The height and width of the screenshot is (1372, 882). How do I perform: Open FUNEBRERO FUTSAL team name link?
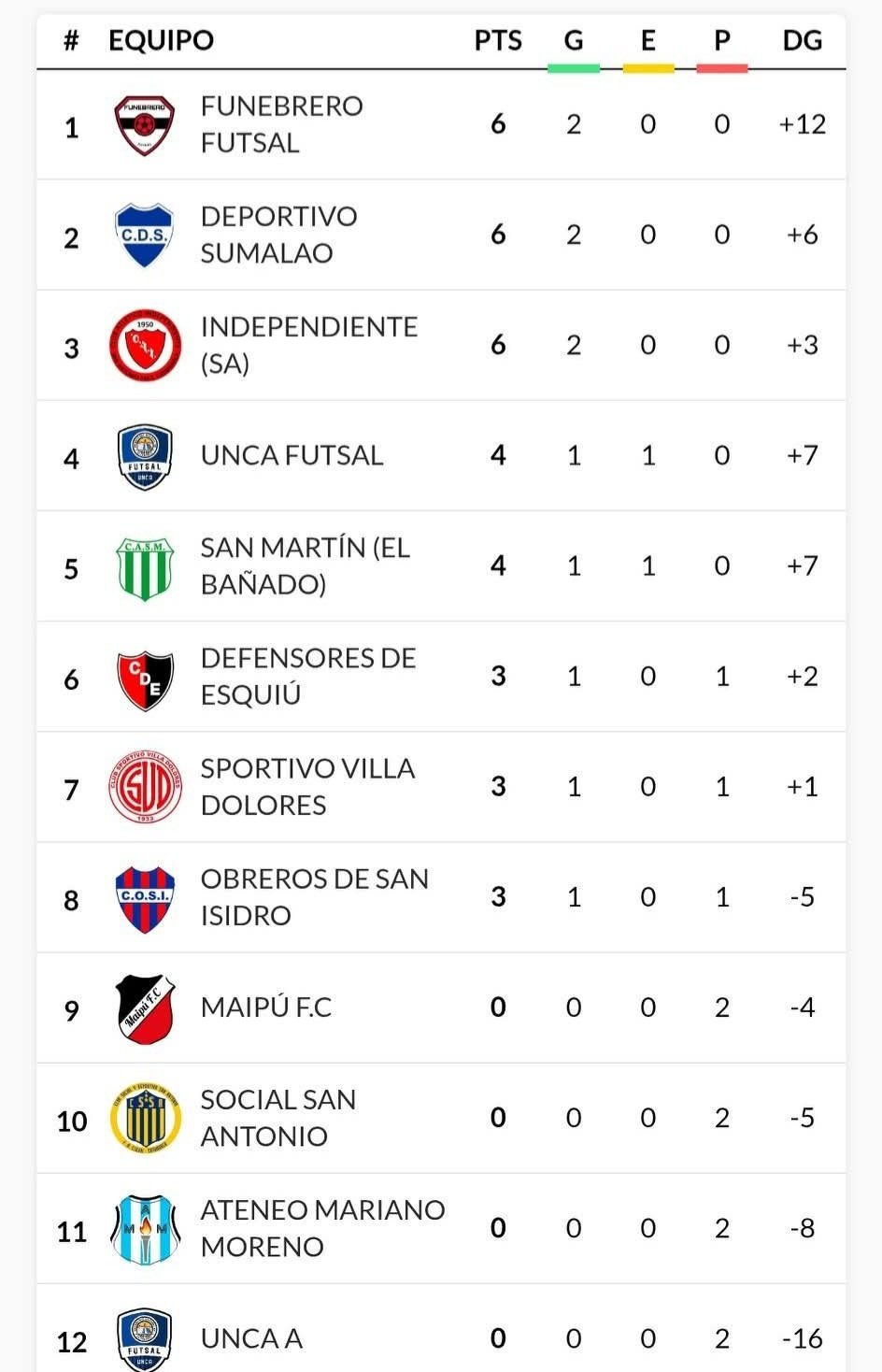point(281,124)
